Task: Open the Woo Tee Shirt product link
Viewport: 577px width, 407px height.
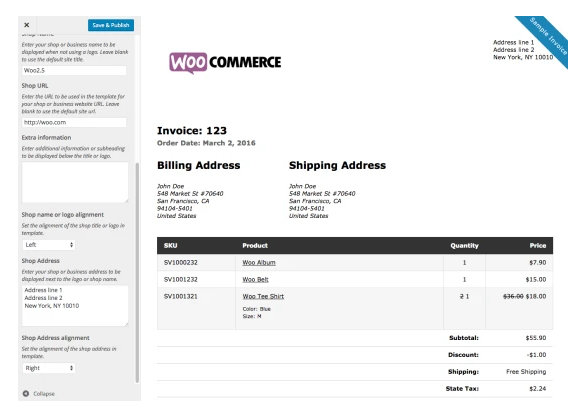Action: pos(263,297)
